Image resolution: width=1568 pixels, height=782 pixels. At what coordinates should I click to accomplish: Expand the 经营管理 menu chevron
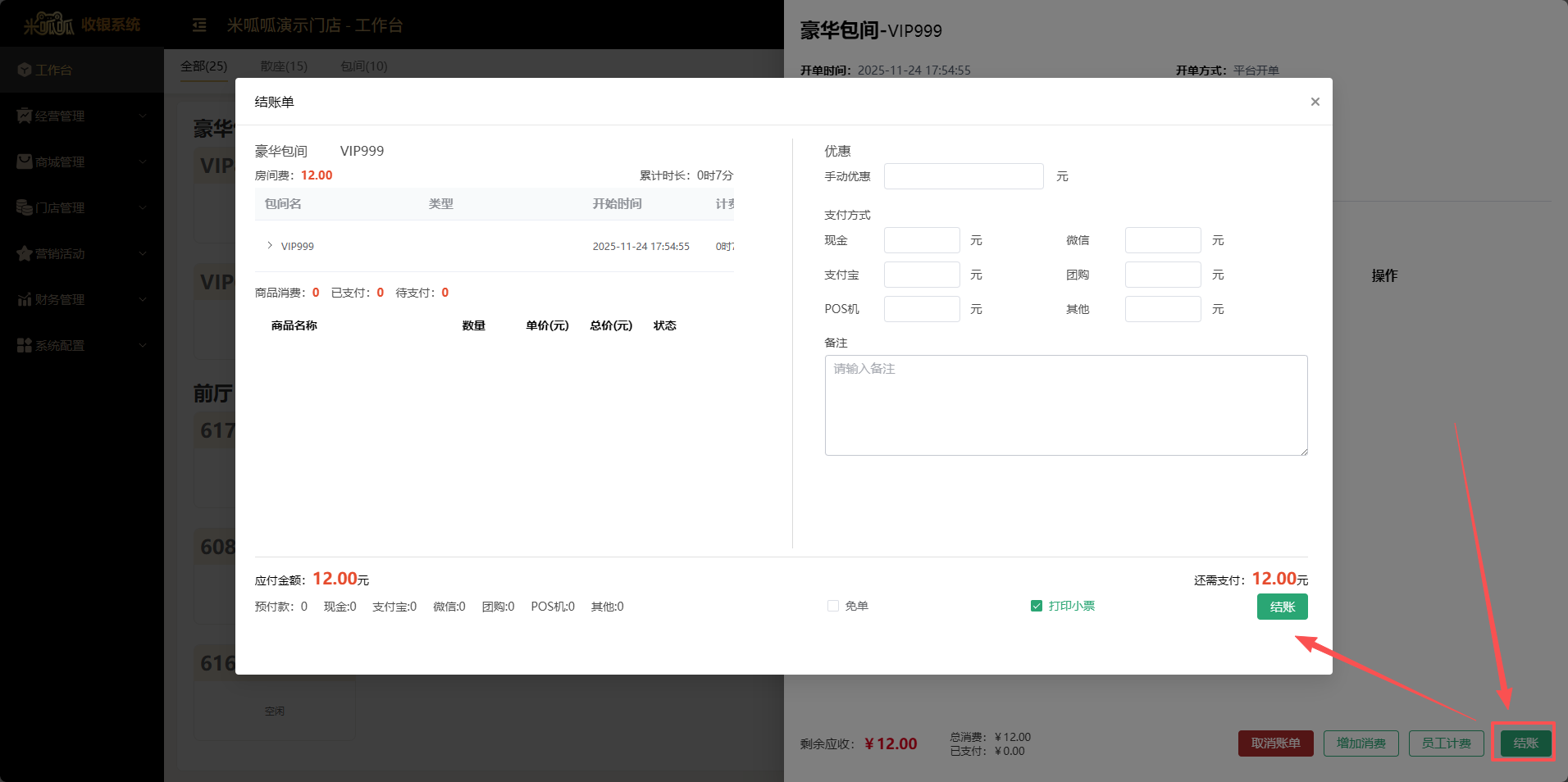pyautogui.click(x=143, y=116)
